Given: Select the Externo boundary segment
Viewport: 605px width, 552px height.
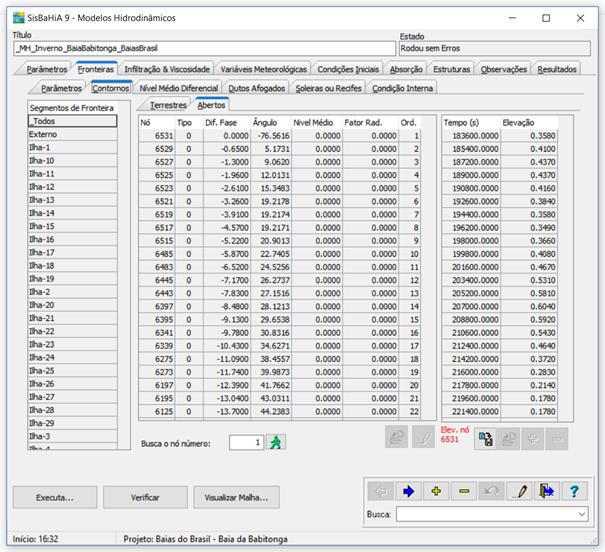Looking at the screenshot, I should [x=73, y=134].
